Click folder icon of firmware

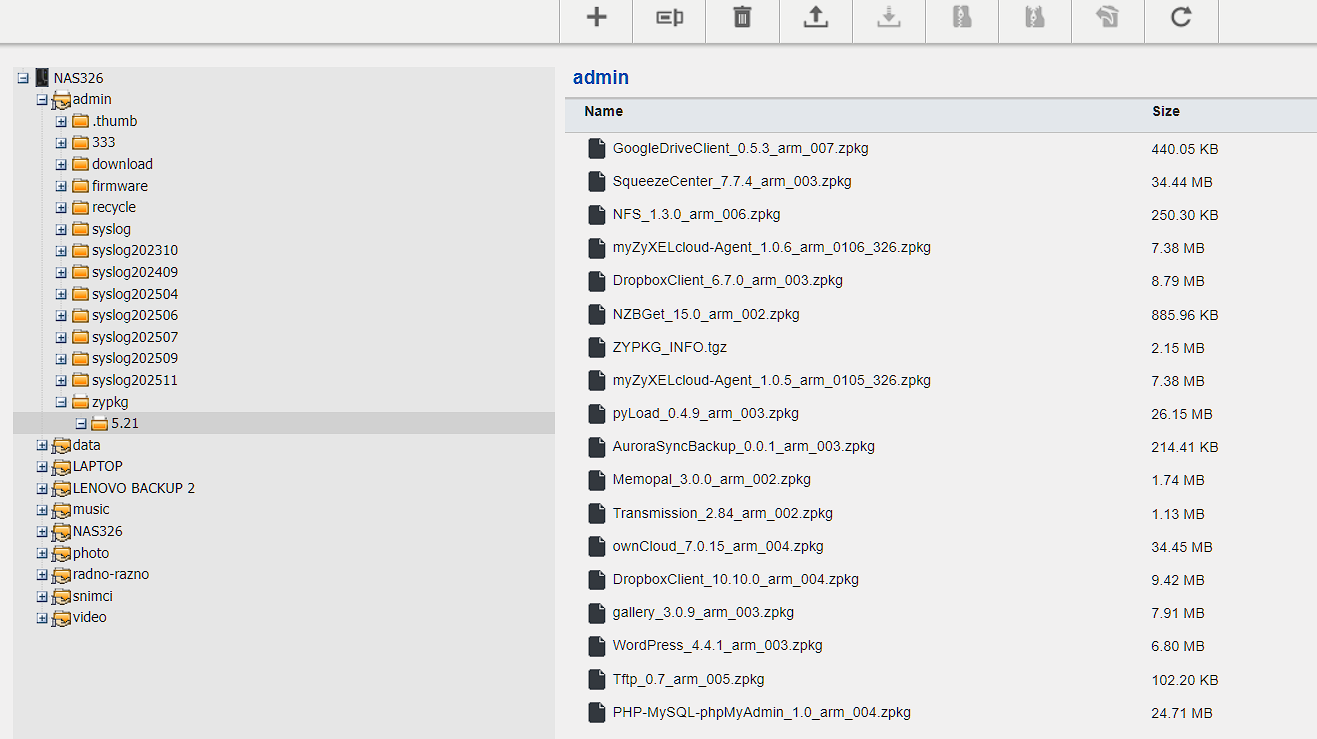click(x=80, y=186)
